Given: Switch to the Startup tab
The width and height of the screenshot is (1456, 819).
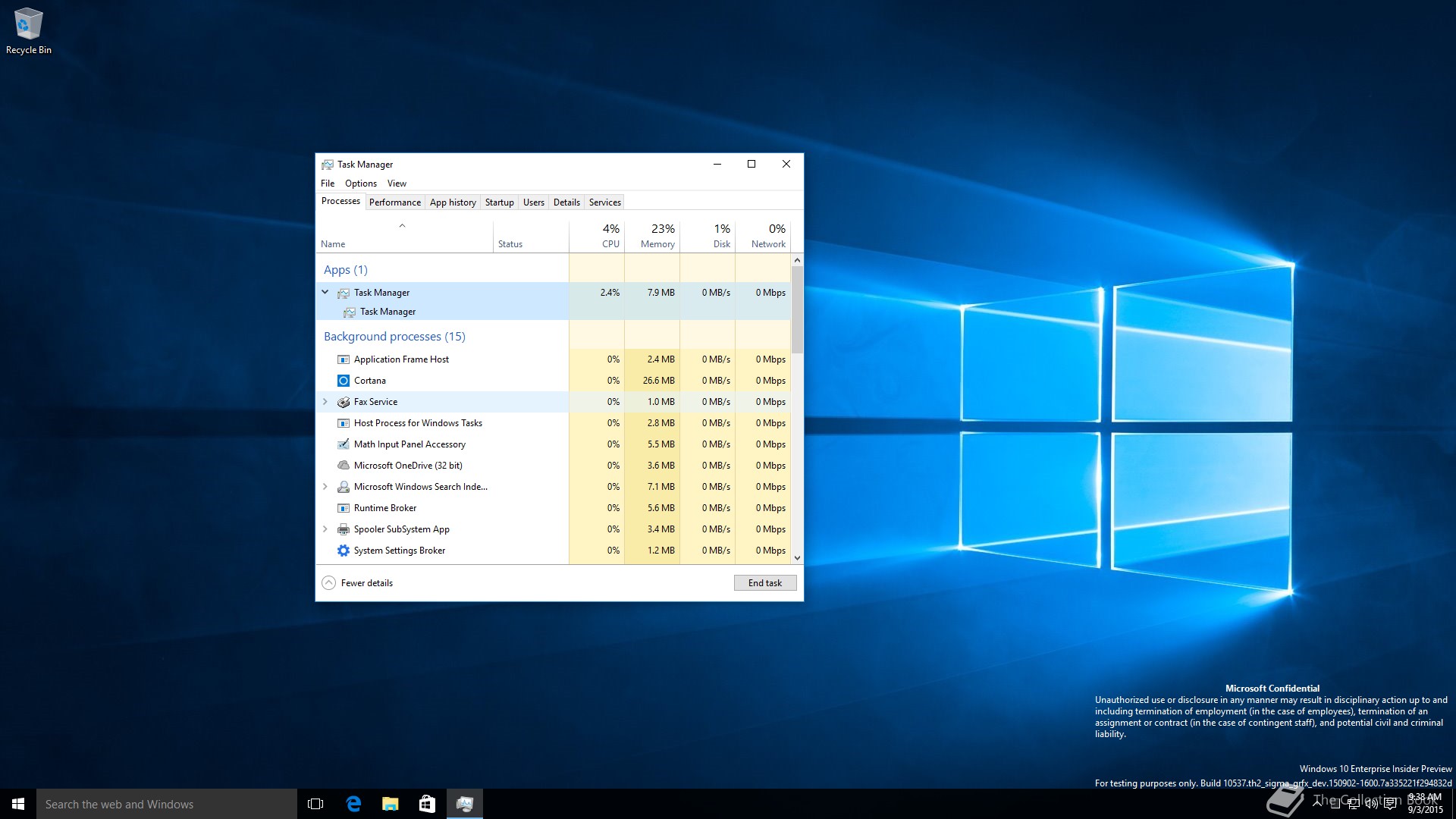Looking at the screenshot, I should (x=499, y=202).
